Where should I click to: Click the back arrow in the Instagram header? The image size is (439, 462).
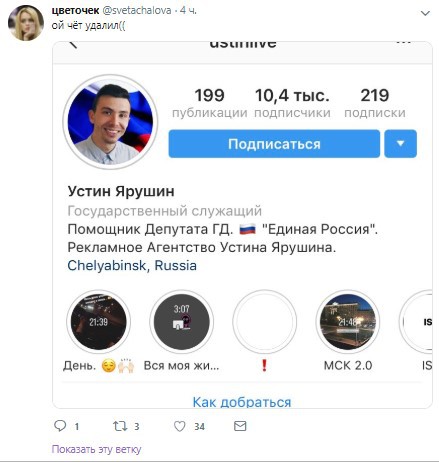tap(74, 45)
